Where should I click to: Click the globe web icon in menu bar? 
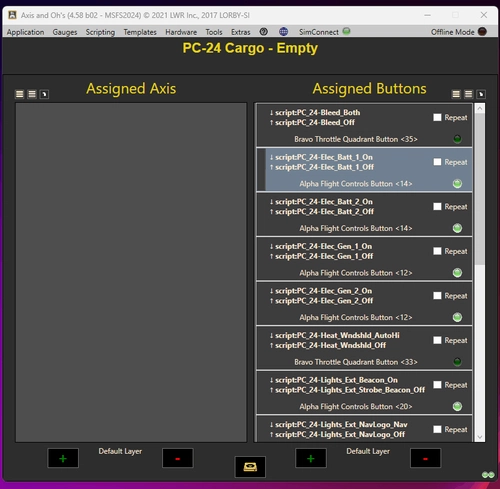coord(283,32)
